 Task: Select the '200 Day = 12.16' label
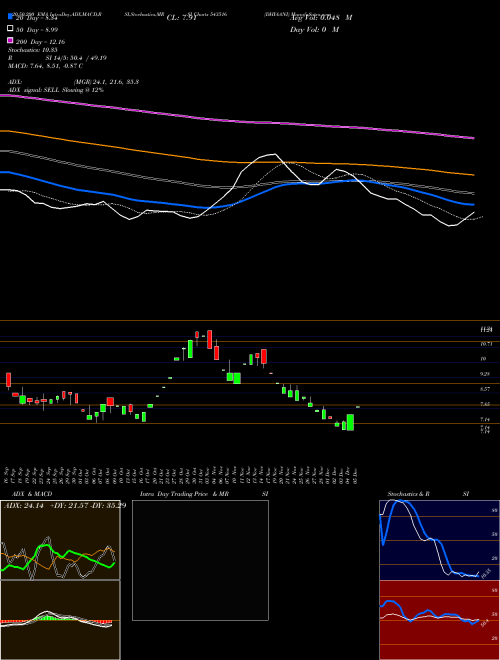(40, 42)
